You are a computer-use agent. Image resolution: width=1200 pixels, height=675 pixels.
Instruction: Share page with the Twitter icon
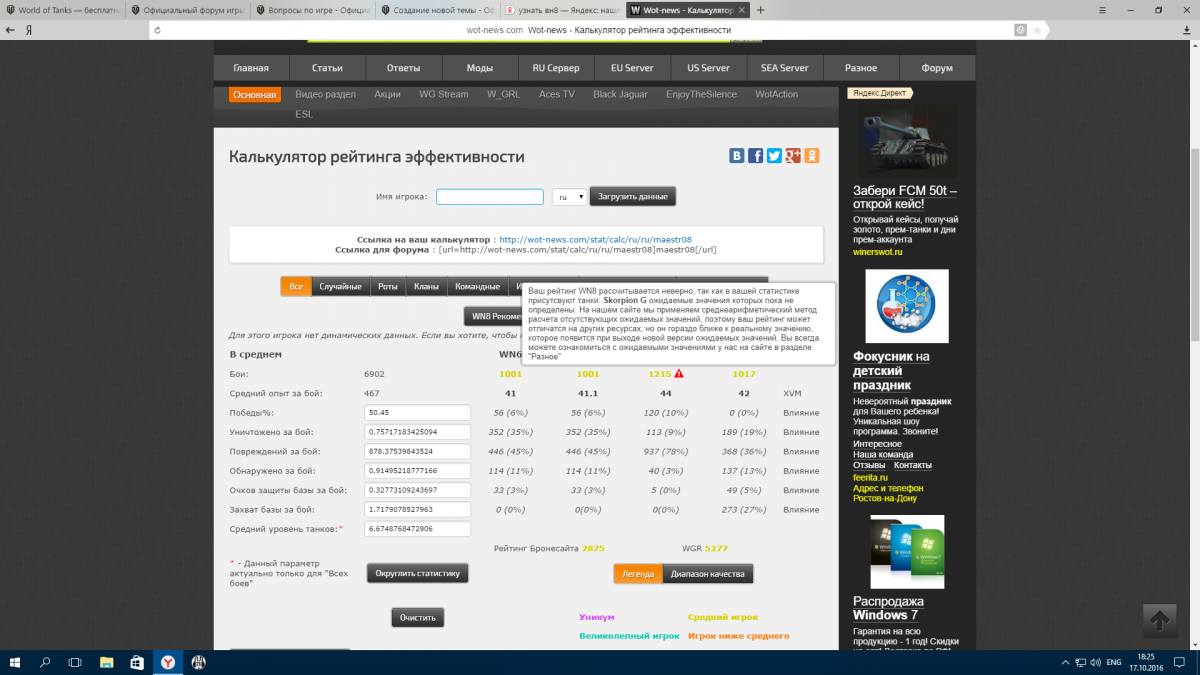click(774, 155)
